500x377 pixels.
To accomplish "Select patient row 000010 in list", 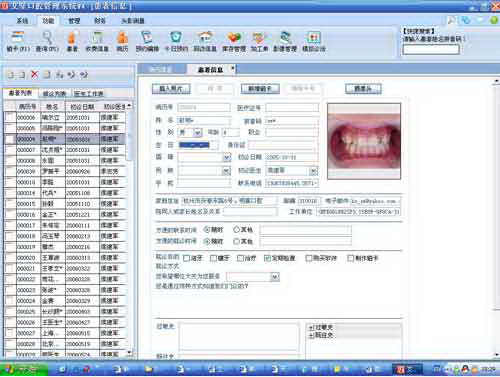I will coord(66,182).
